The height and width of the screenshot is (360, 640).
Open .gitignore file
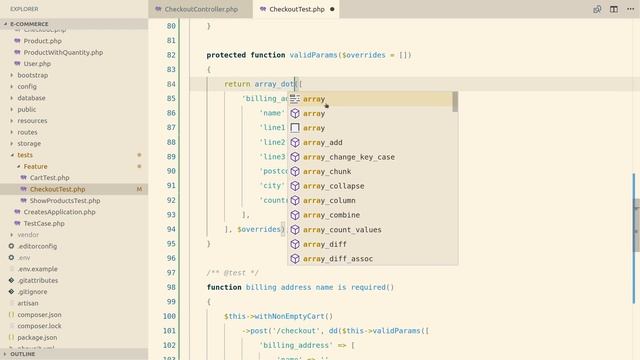(x=32, y=292)
